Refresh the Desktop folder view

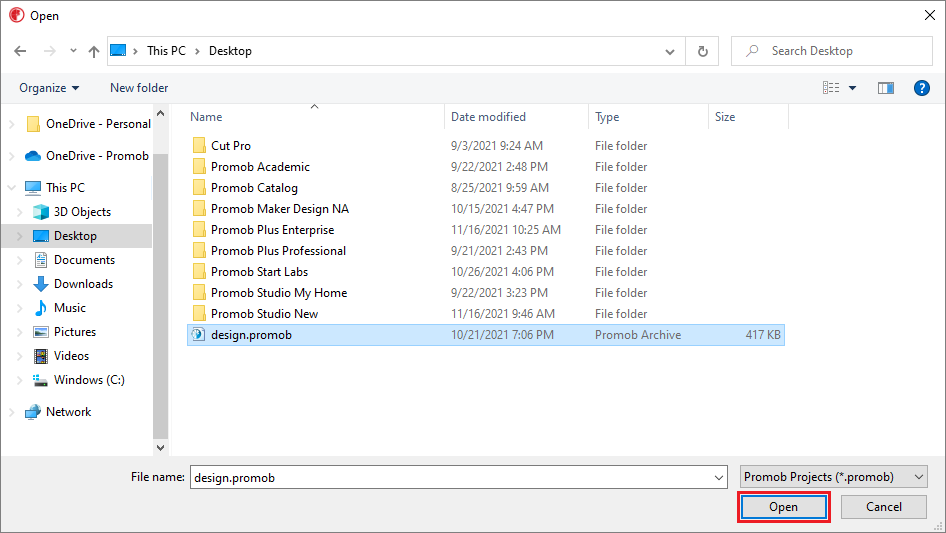[x=702, y=51]
